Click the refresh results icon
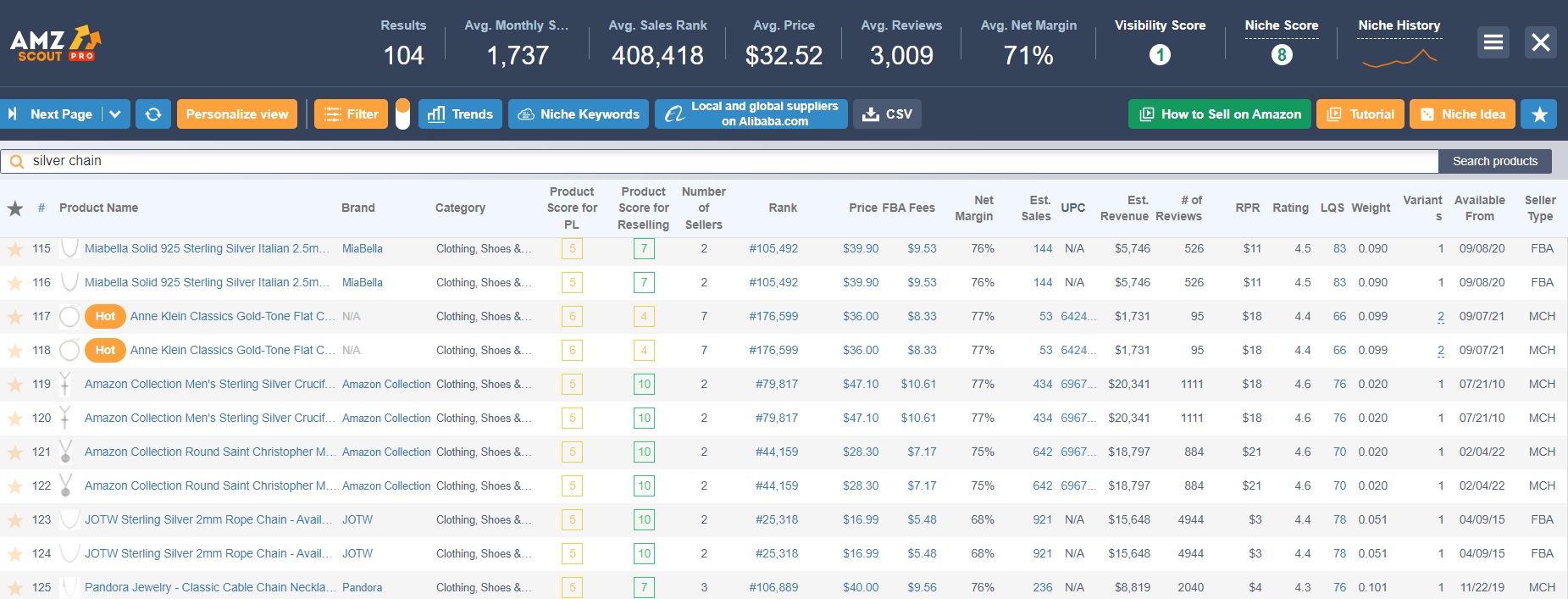Image resolution: width=1568 pixels, height=599 pixels. [x=153, y=114]
